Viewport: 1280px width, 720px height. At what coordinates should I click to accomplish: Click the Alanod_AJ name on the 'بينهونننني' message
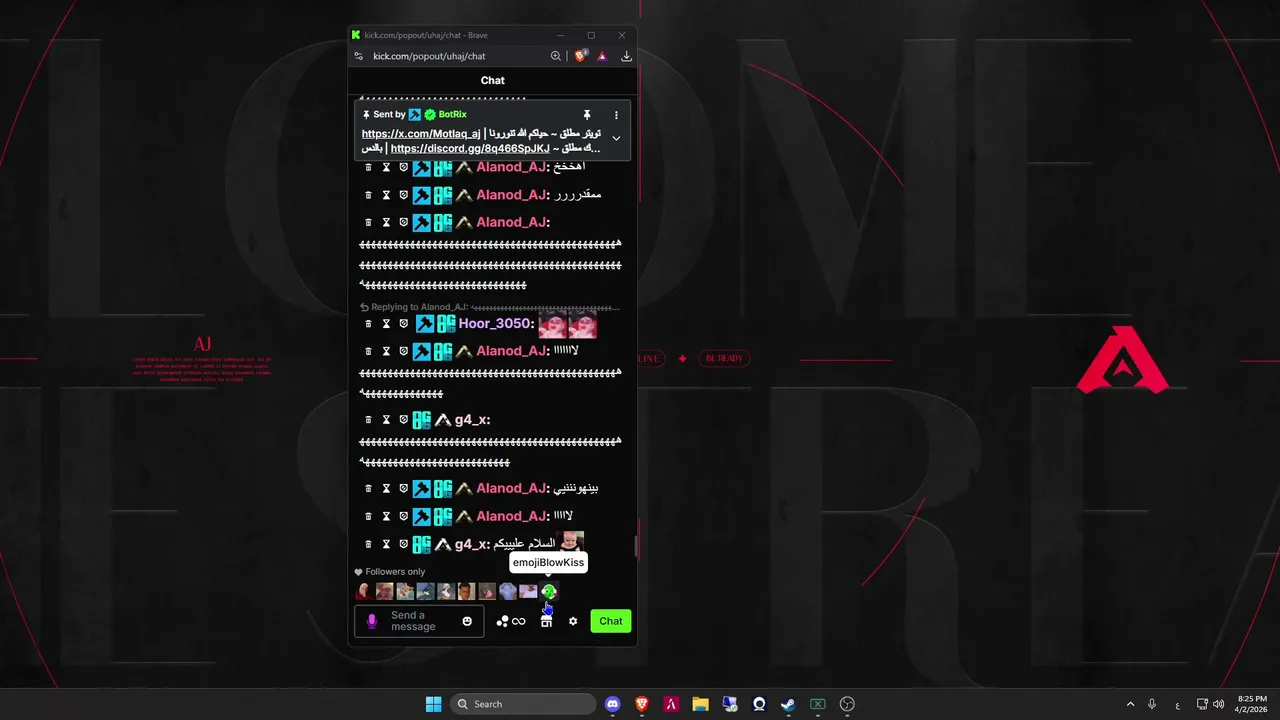[512, 488]
